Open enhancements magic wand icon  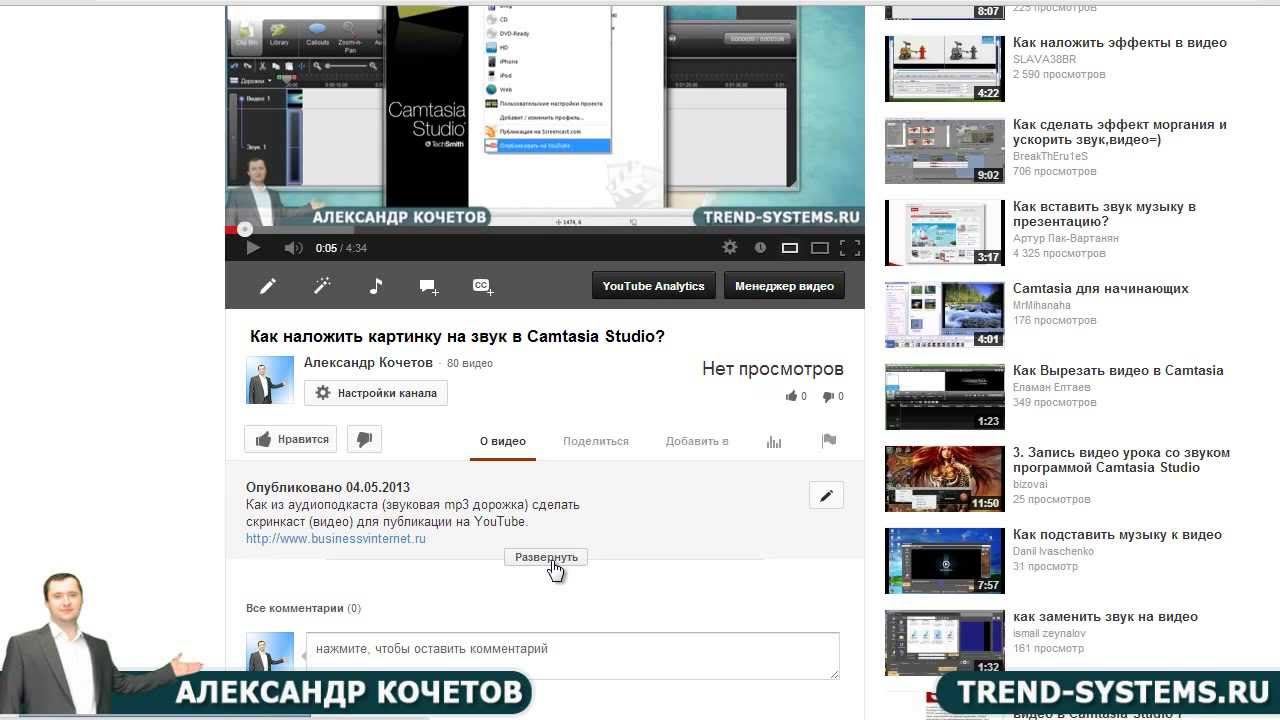(322, 286)
